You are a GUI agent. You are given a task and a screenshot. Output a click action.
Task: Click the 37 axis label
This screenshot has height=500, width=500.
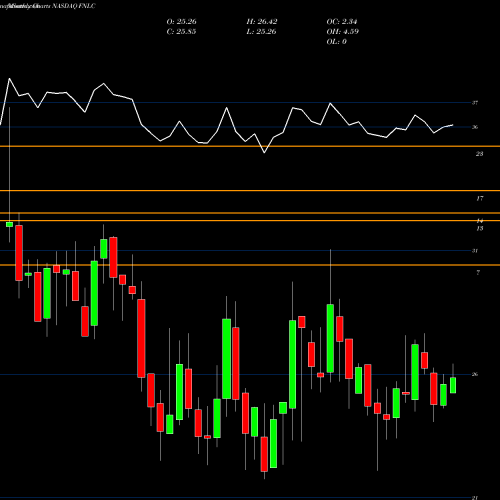pyautogui.click(x=475, y=103)
